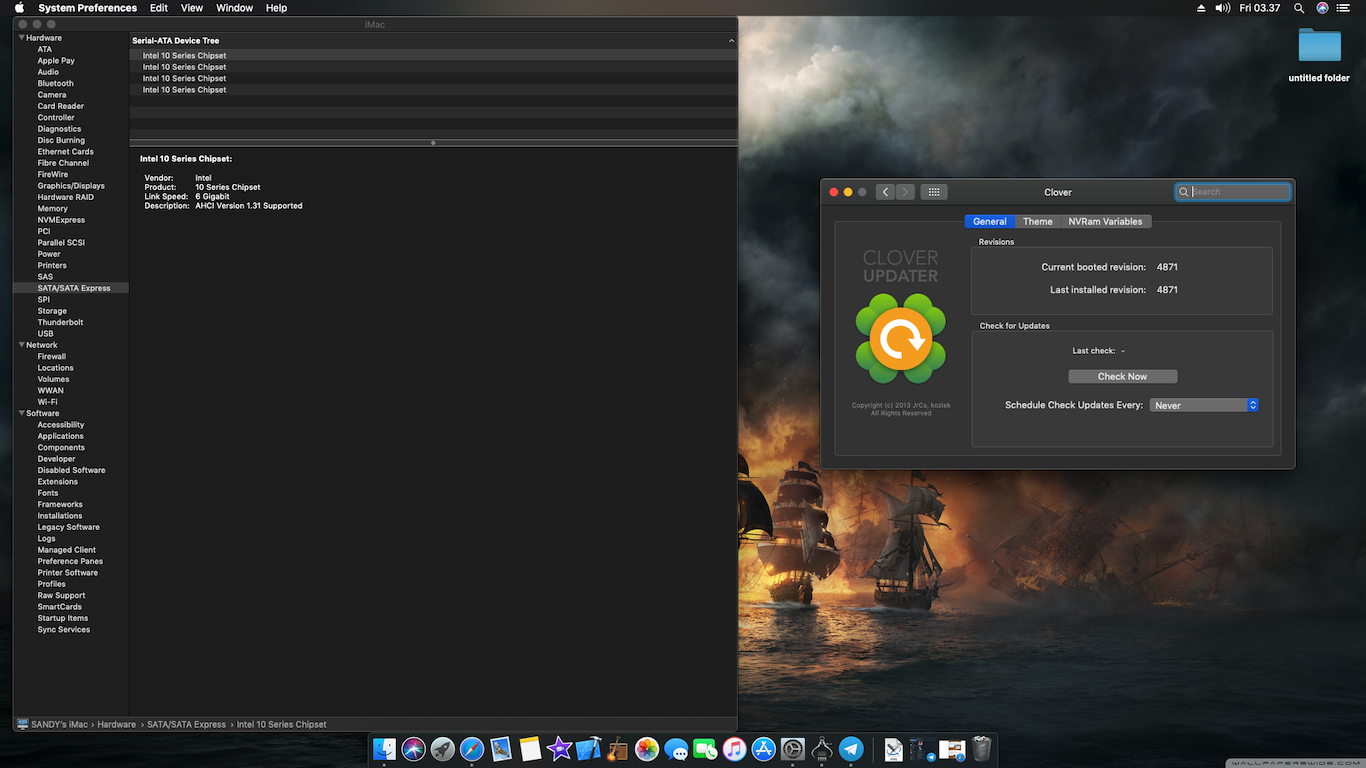The image size is (1366, 768).
Task: Collapse the Software section in sidebar
Action: [22, 413]
